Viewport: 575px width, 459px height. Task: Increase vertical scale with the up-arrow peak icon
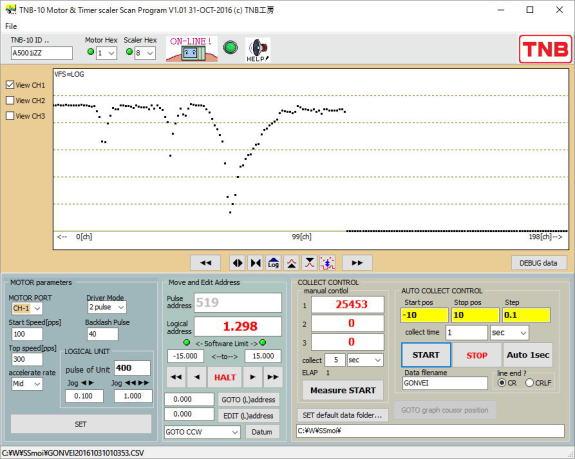tap(292, 263)
